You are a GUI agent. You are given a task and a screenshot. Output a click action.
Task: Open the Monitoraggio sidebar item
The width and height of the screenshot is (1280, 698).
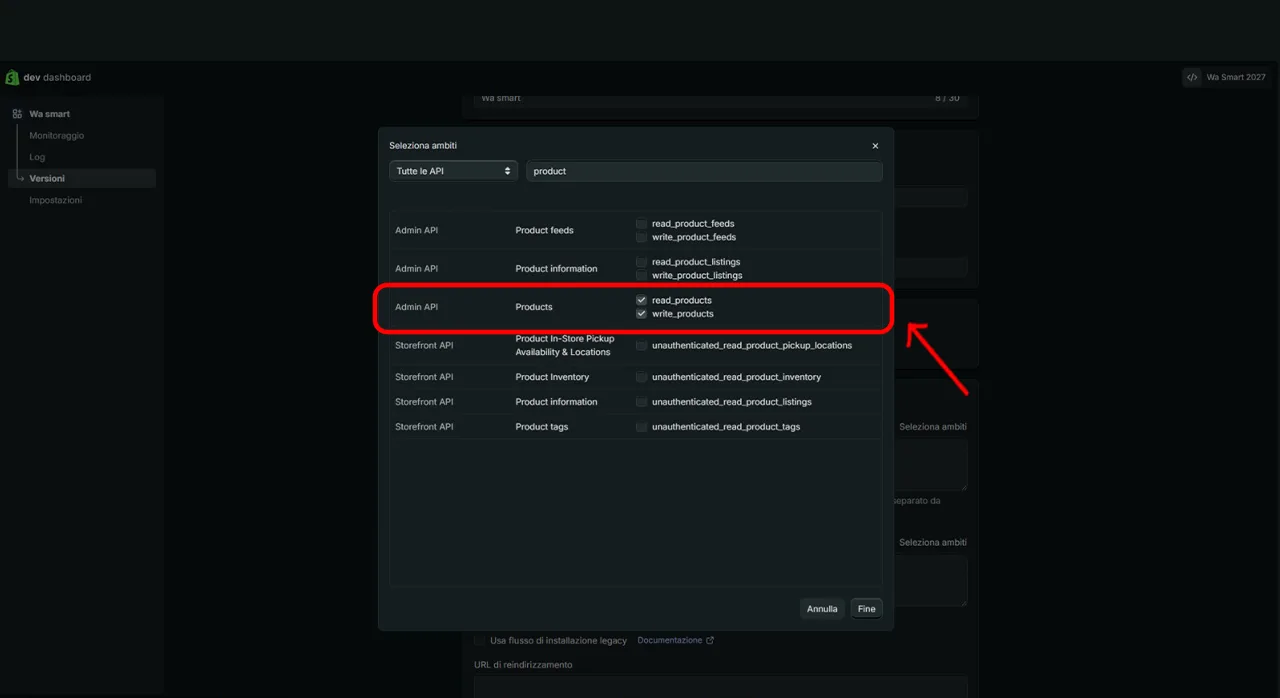tap(56, 136)
